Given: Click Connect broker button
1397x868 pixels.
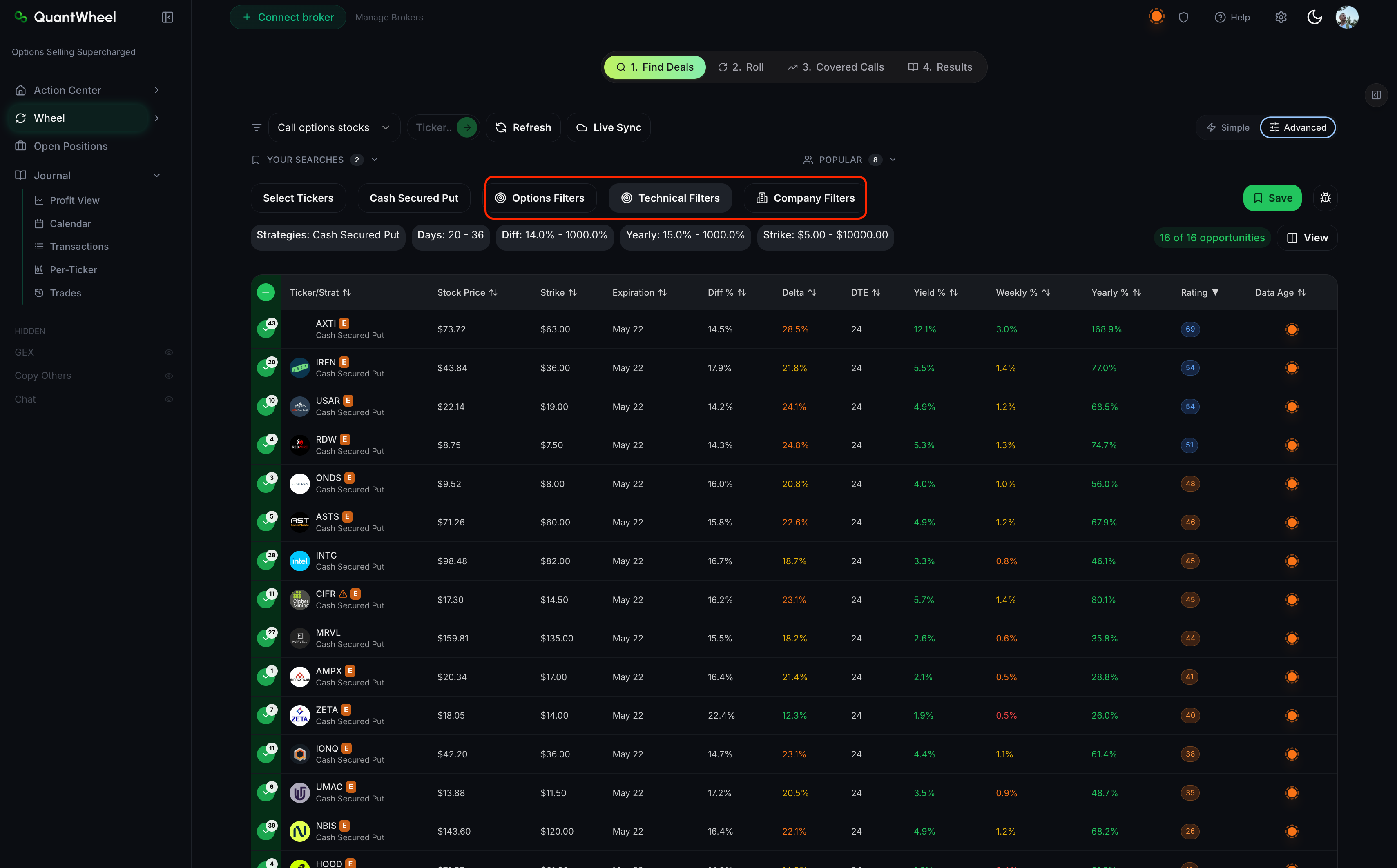Looking at the screenshot, I should tap(288, 17).
